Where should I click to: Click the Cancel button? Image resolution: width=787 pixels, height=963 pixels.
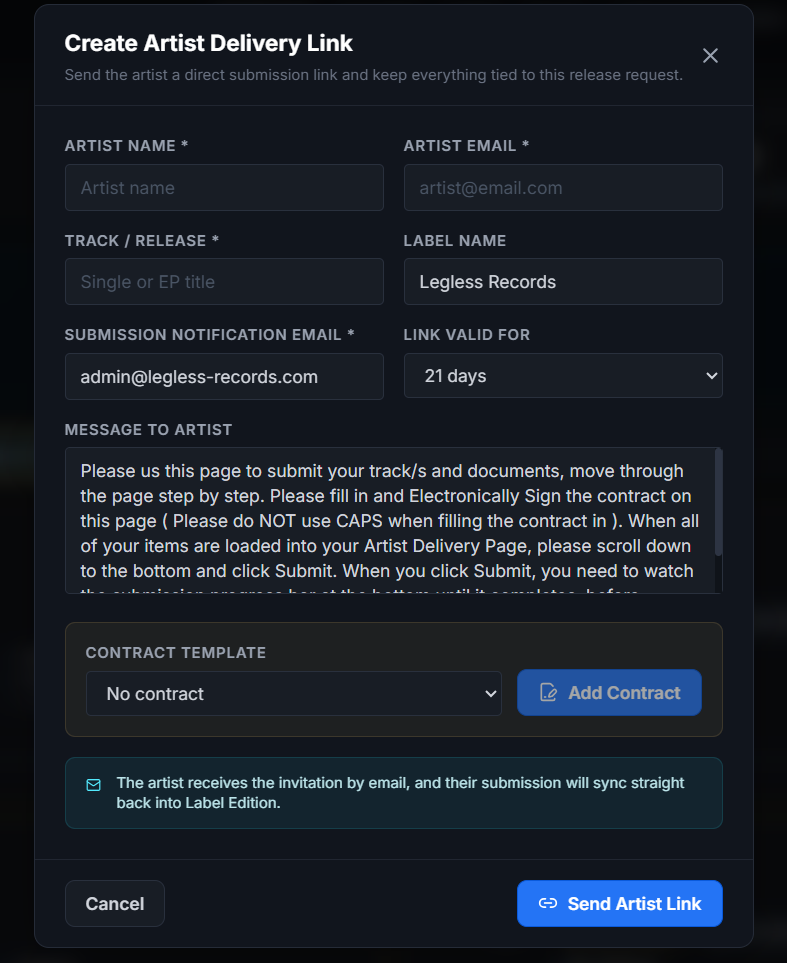[x=114, y=903]
